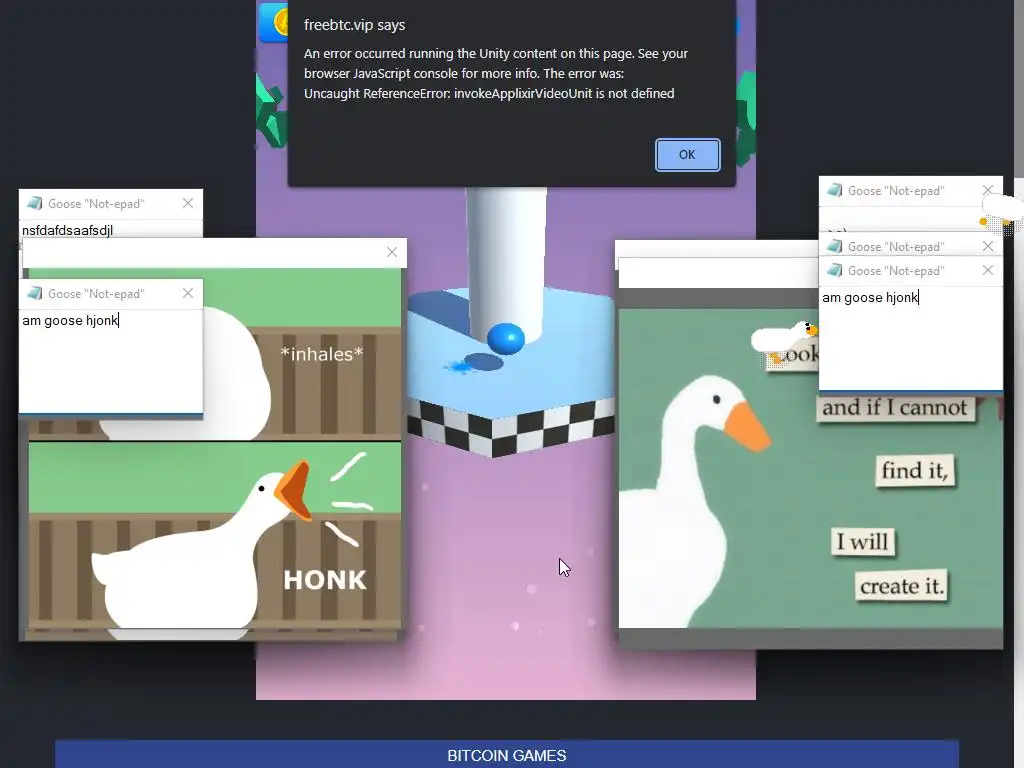Close the right Not-epad window with 'am goose hjonk'

pyautogui.click(x=987, y=270)
